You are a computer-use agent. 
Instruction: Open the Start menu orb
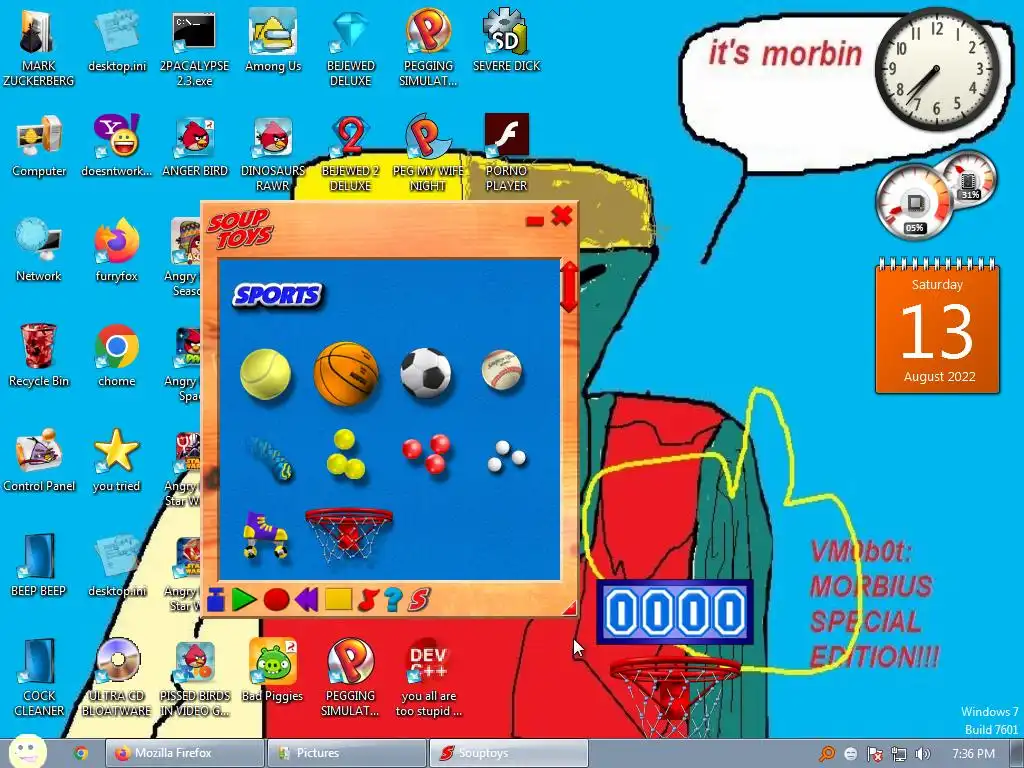[27, 751]
